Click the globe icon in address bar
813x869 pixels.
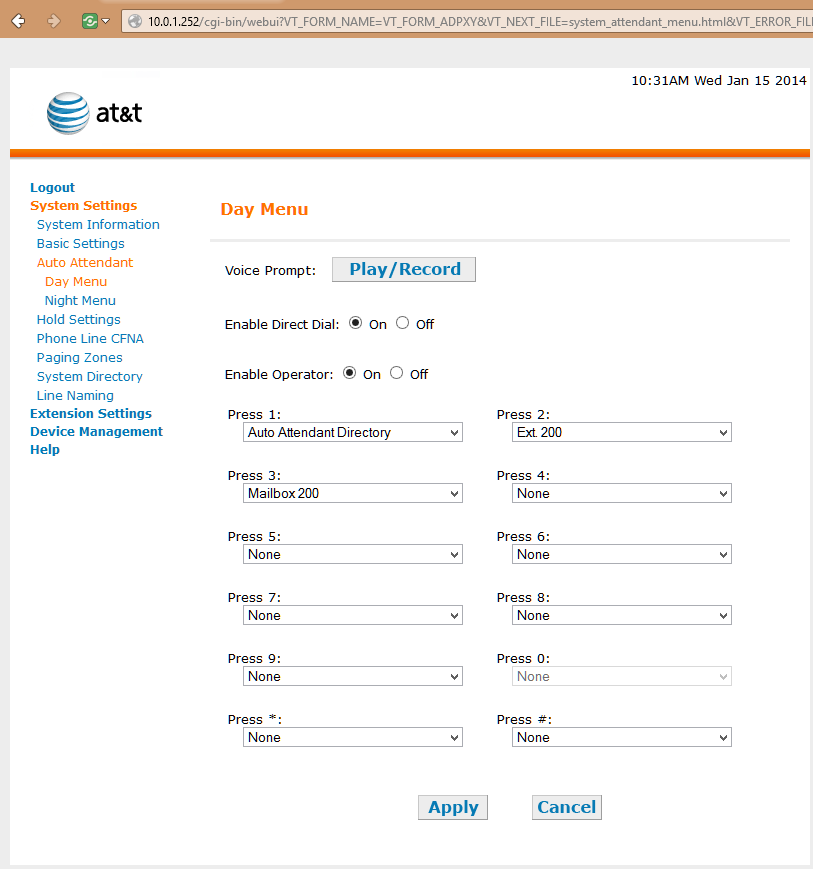(x=135, y=21)
